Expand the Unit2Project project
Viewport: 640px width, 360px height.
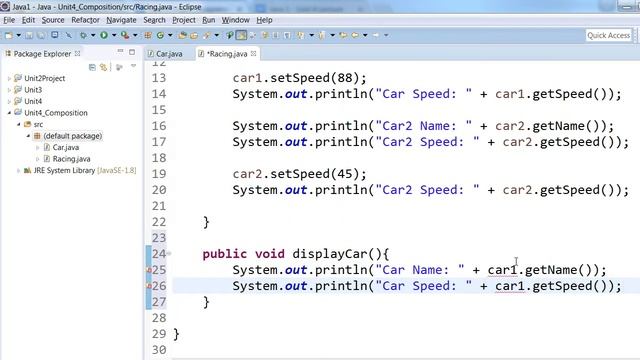[x=9, y=78]
